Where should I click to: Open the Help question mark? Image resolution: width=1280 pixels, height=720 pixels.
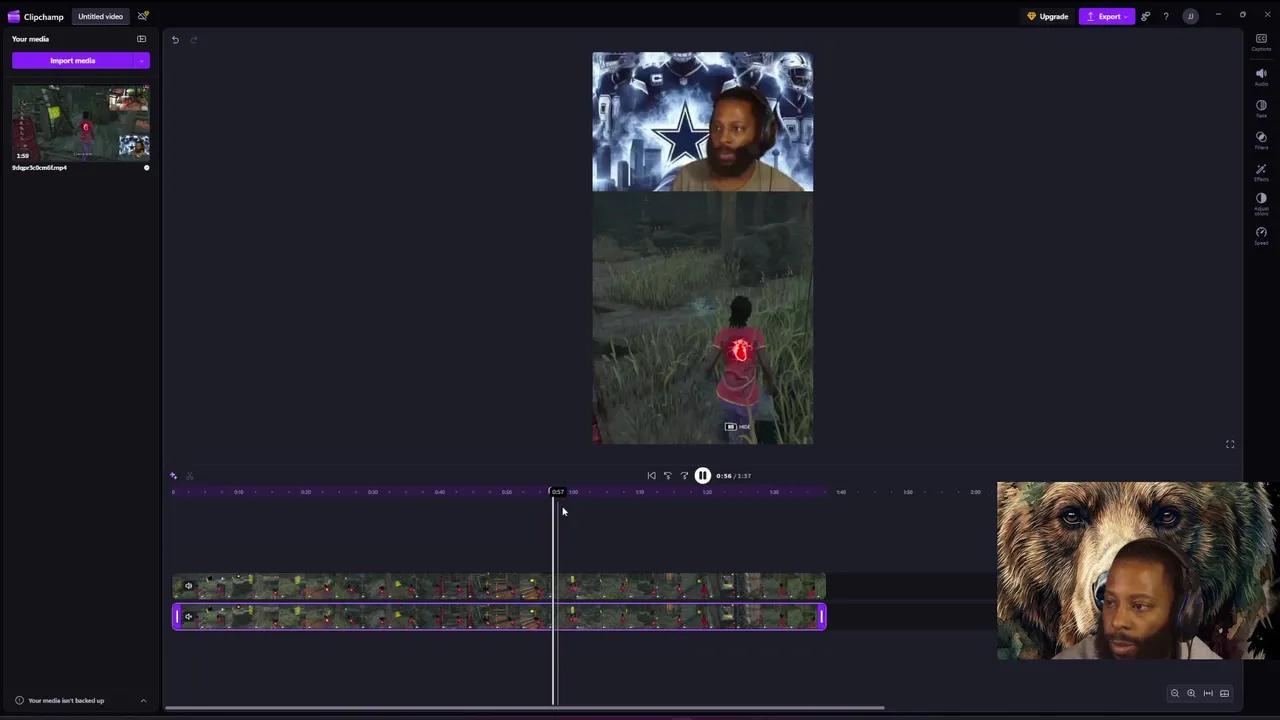pyautogui.click(x=1166, y=16)
